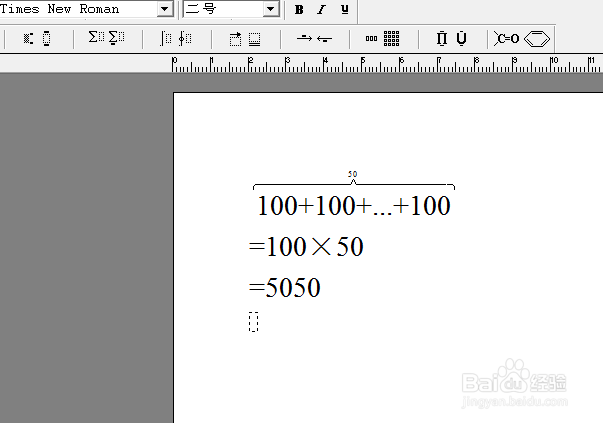Toggle bold formatting with the B button
Screen dimensions: 603x423
299,10
